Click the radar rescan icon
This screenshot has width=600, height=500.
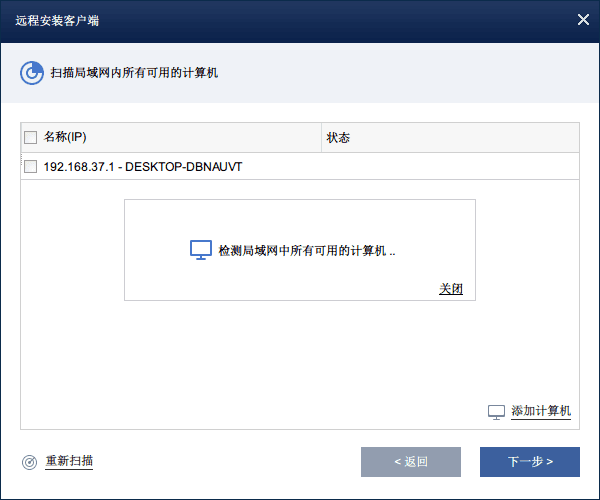[x=29, y=462]
